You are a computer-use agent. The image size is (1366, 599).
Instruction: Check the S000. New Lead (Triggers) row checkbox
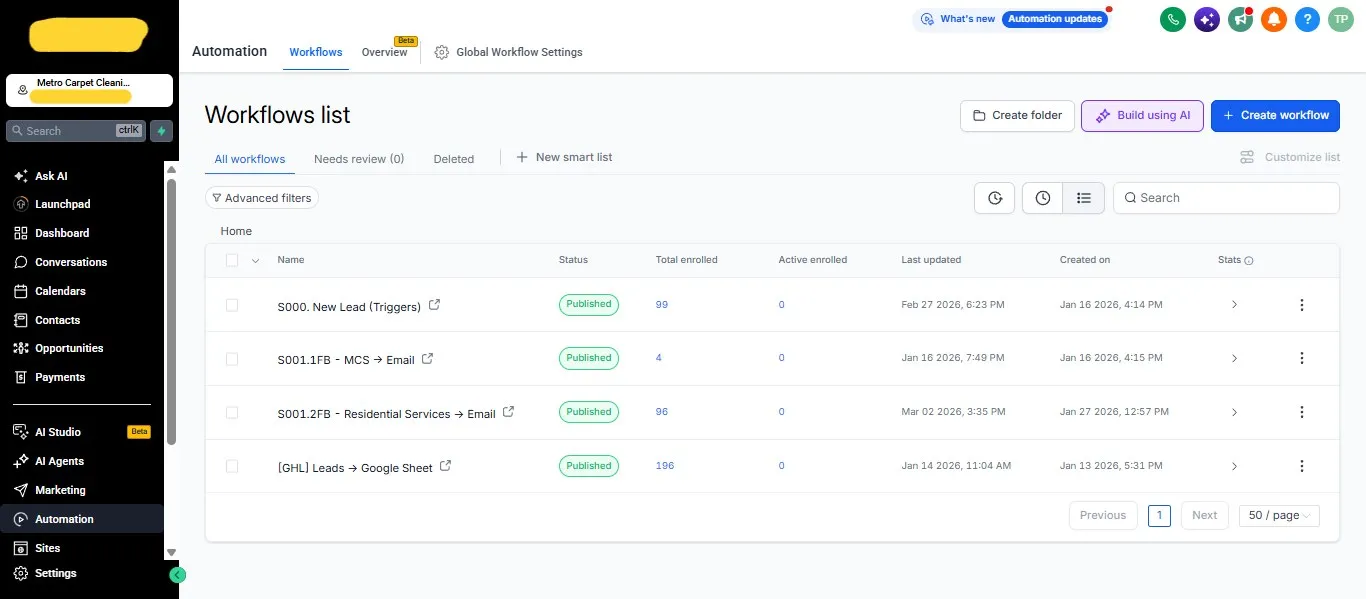click(232, 305)
